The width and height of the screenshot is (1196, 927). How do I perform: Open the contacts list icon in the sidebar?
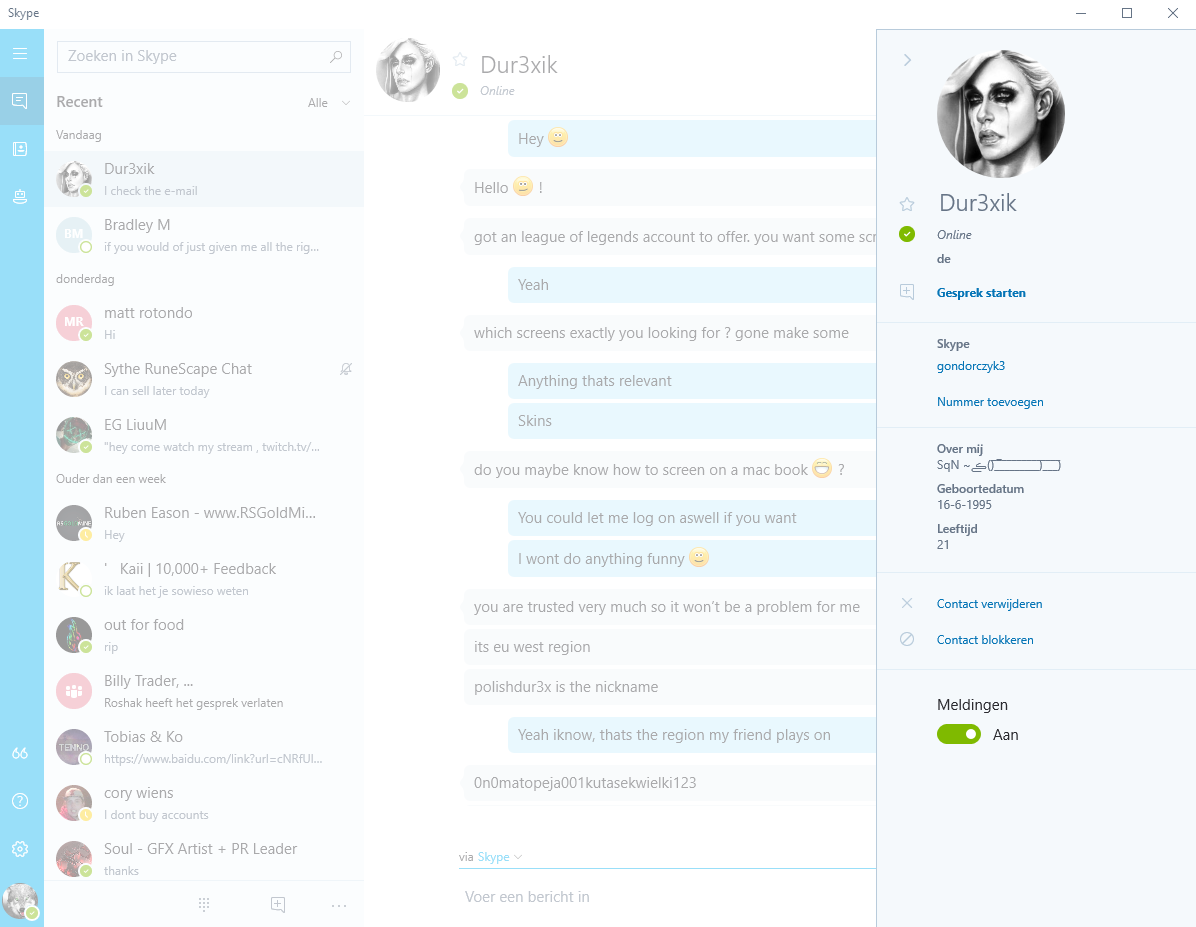[x=21, y=149]
